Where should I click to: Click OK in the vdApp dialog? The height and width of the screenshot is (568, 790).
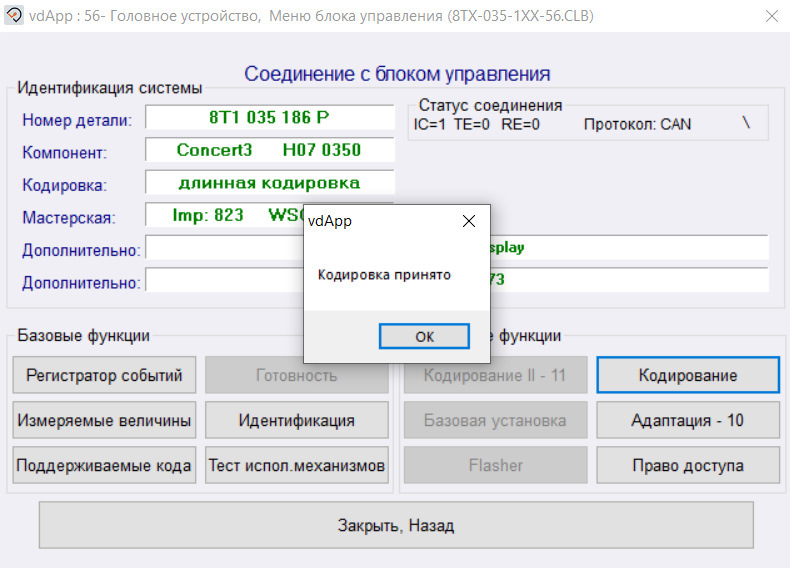pyautogui.click(x=424, y=336)
